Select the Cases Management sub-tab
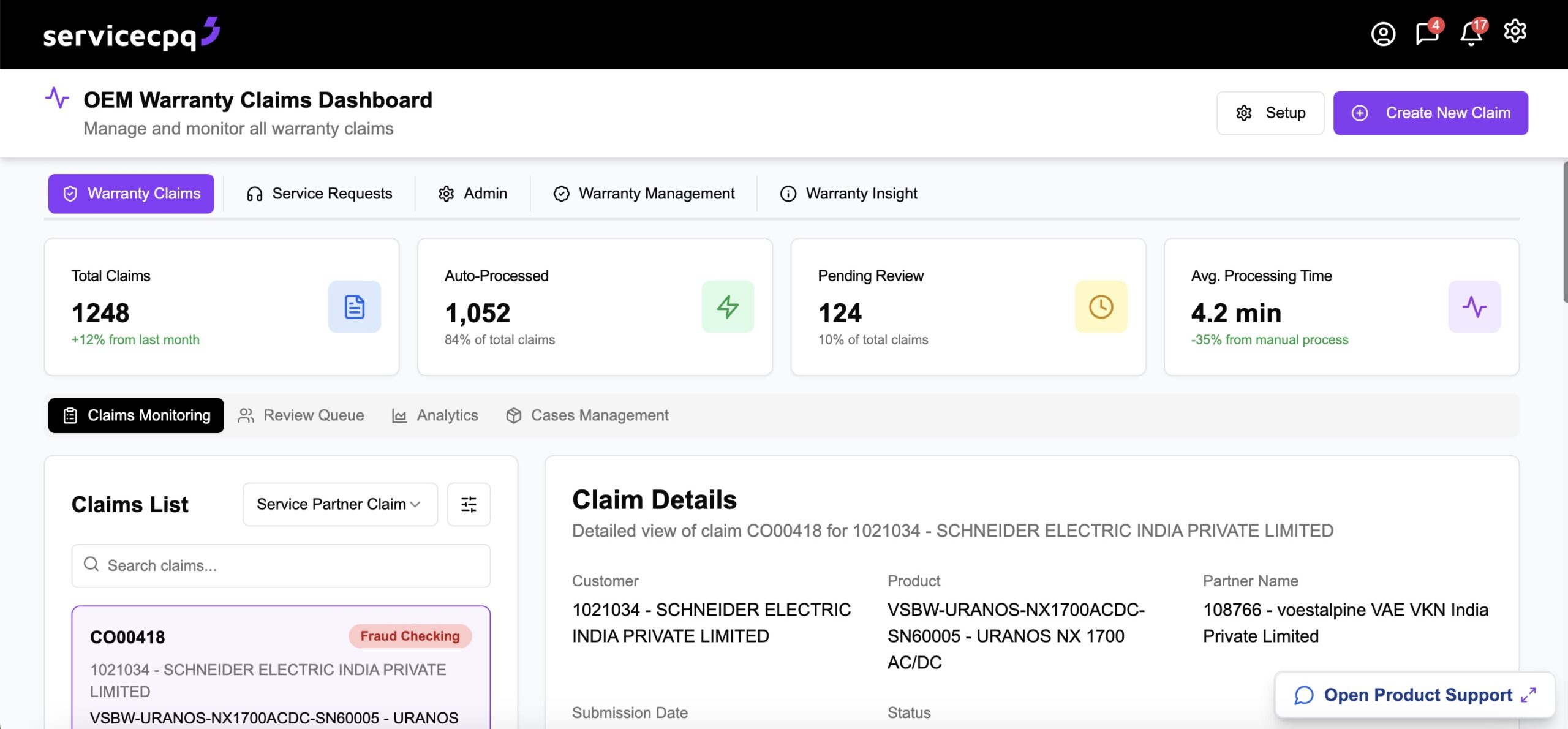The height and width of the screenshot is (729, 1568). pos(587,415)
